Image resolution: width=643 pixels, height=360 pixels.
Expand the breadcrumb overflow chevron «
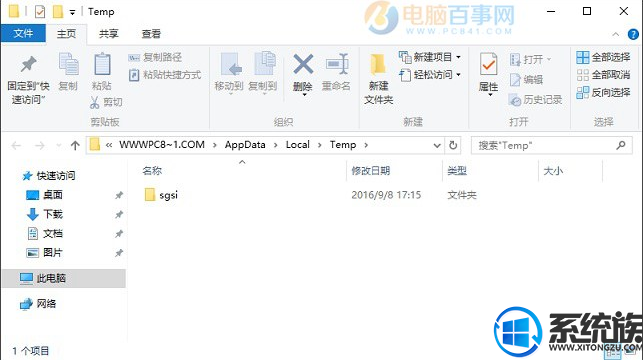[x=109, y=145]
